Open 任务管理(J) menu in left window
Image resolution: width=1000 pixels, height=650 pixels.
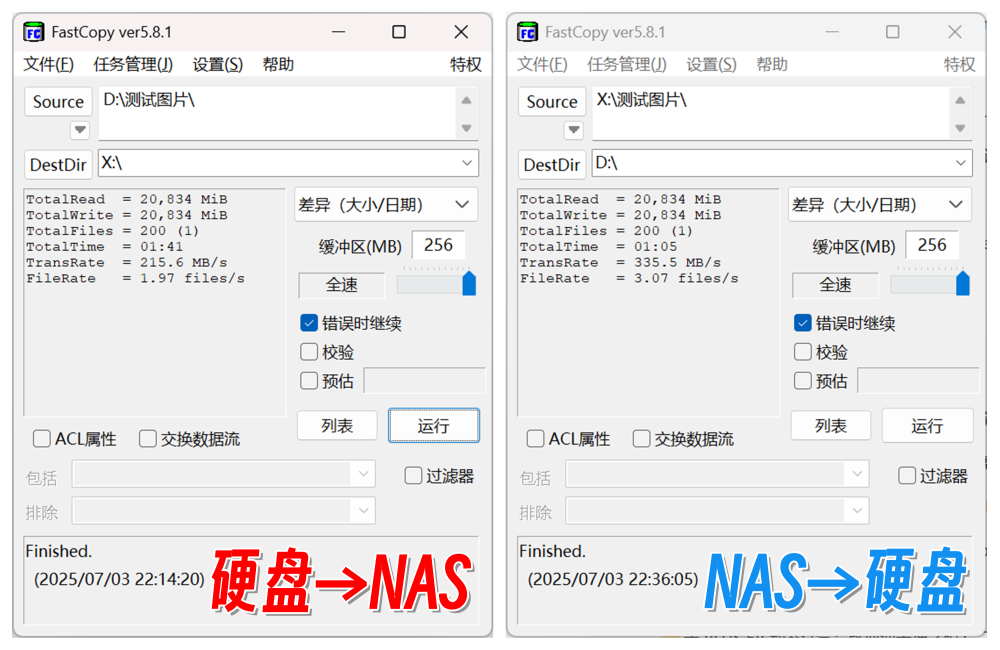point(133,64)
